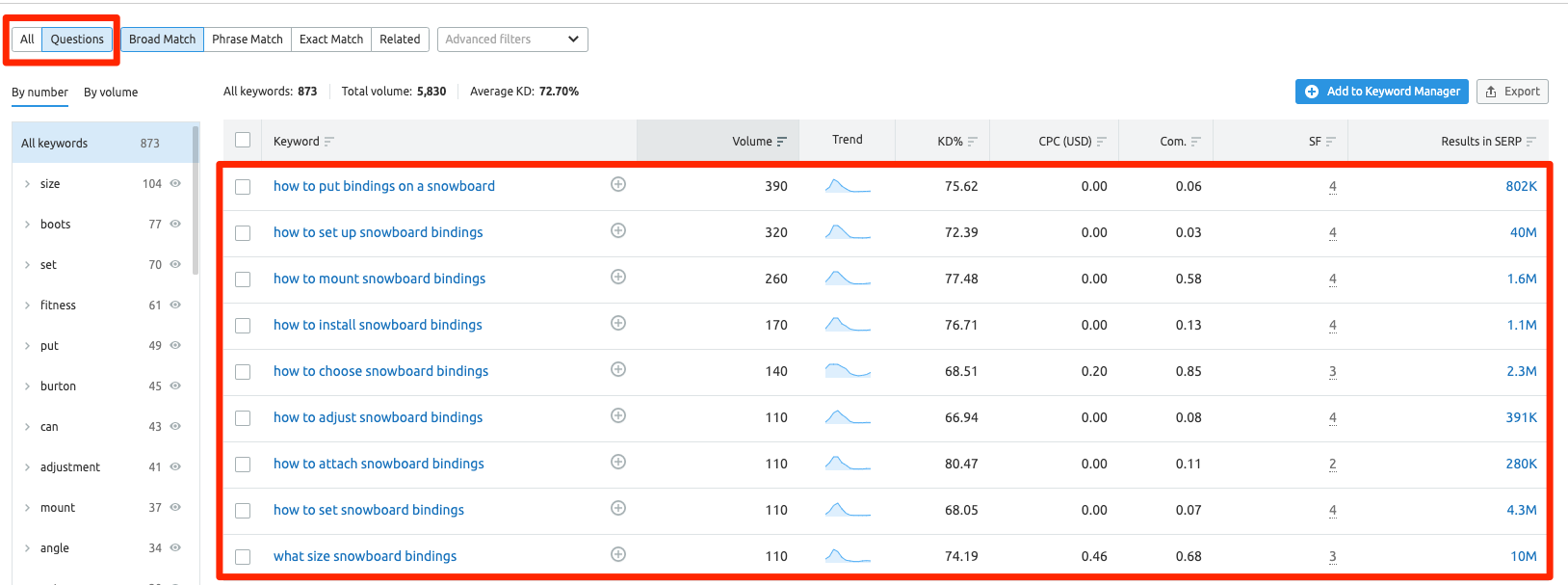
Task: Expand the 'burton' keyword group
Action: 27,386
